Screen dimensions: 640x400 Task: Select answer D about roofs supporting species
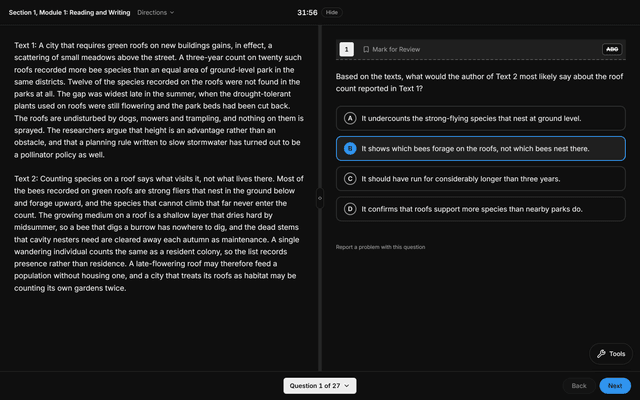pyautogui.click(x=480, y=209)
